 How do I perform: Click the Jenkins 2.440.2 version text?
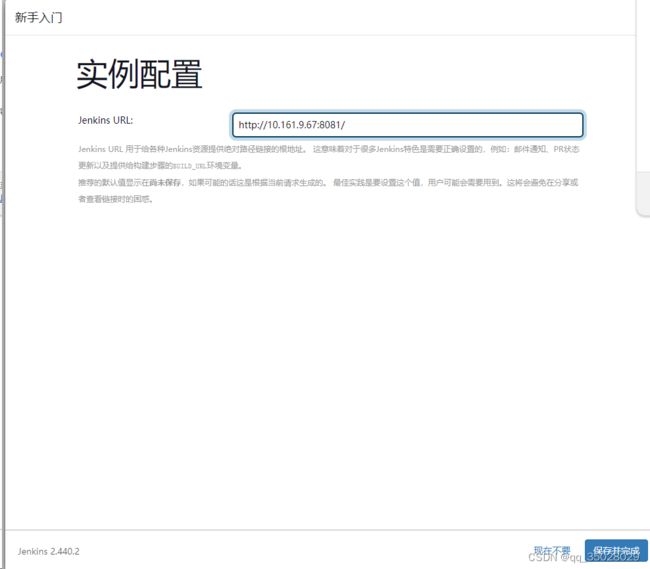coord(49,551)
